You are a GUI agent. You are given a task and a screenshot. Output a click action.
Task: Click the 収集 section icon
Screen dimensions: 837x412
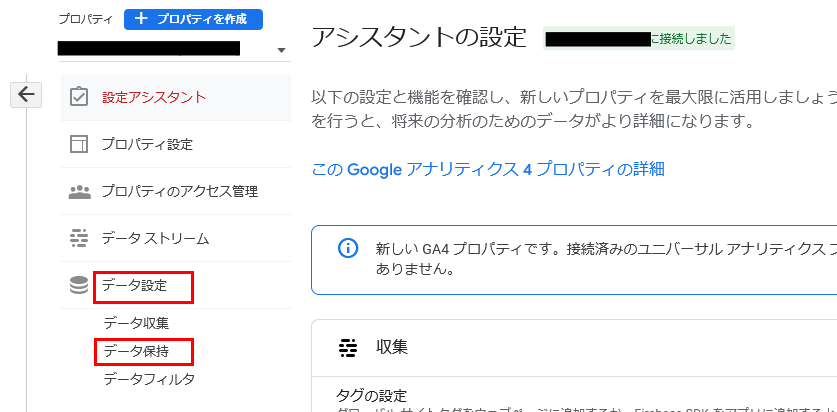click(348, 347)
